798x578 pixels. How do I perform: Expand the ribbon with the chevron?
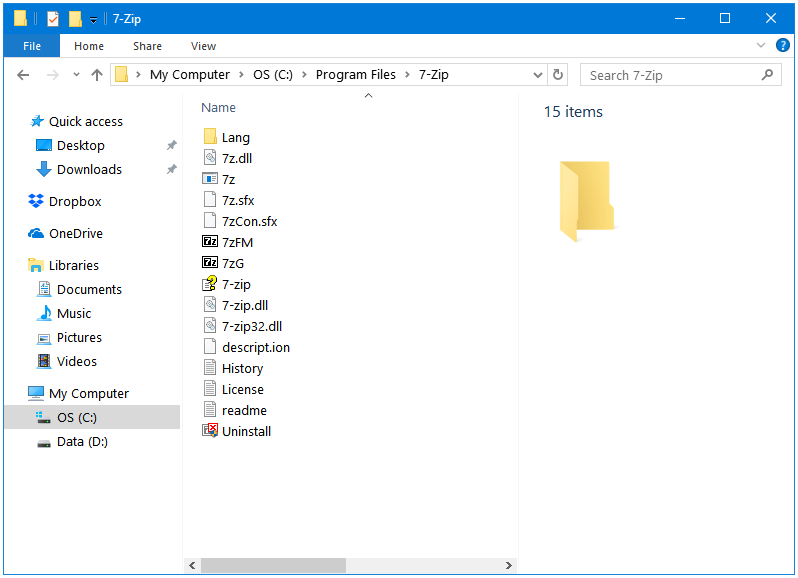click(x=761, y=45)
